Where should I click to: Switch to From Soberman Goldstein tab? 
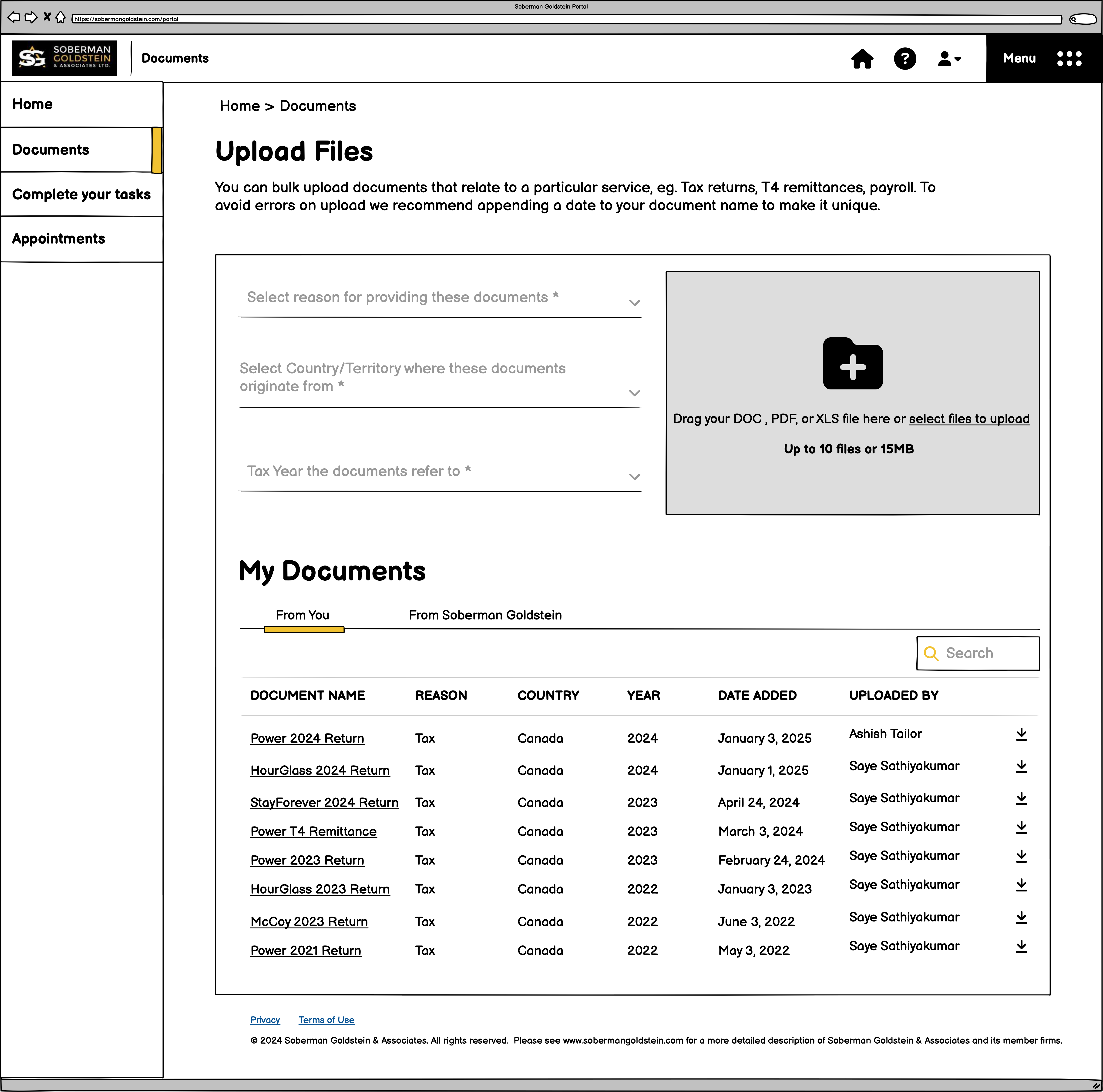click(485, 615)
